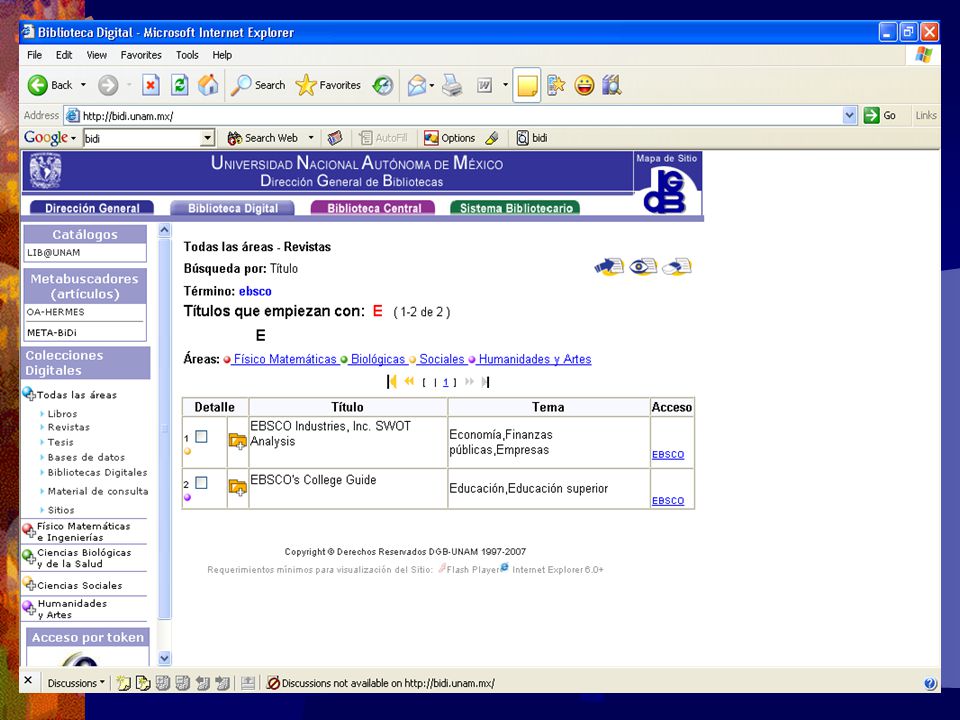Click the Back arrow icon
The image size is (960, 720).
click(x=37, y=85)
